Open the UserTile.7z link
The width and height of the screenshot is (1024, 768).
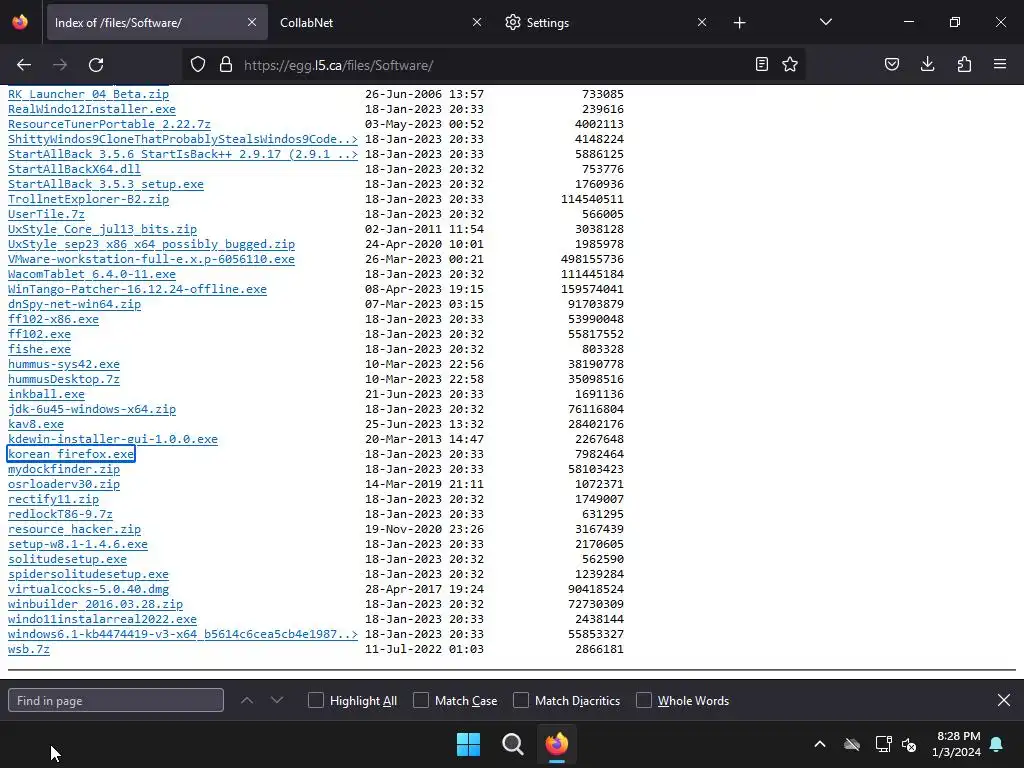click(x=46, y=214)
